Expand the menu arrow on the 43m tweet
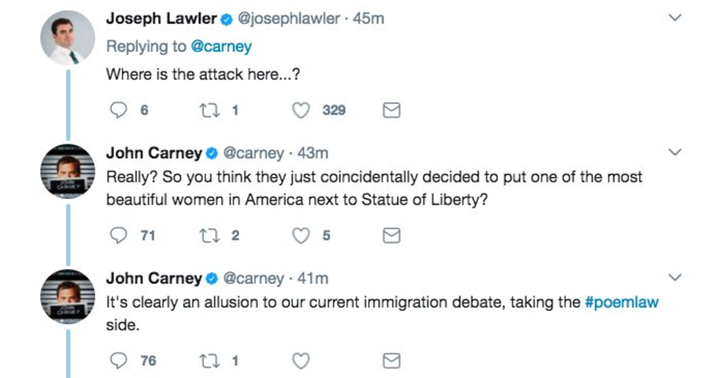The width and height of the screenshot is (720, 378). tap(675, 152)
